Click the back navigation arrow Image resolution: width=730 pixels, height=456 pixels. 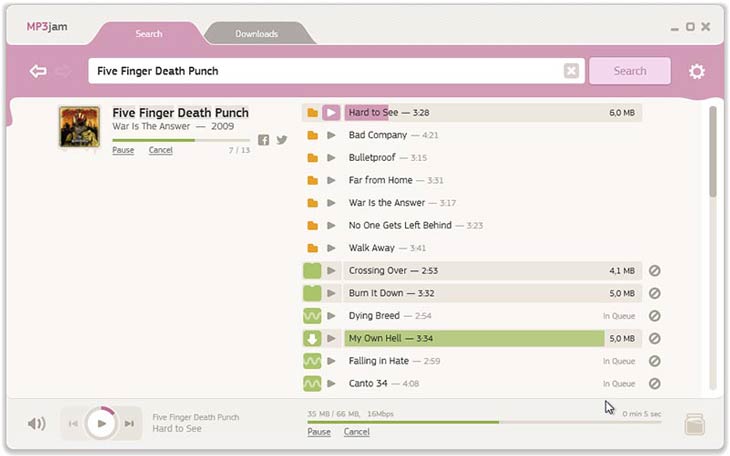pyautogui.click(x=38, y=71)
